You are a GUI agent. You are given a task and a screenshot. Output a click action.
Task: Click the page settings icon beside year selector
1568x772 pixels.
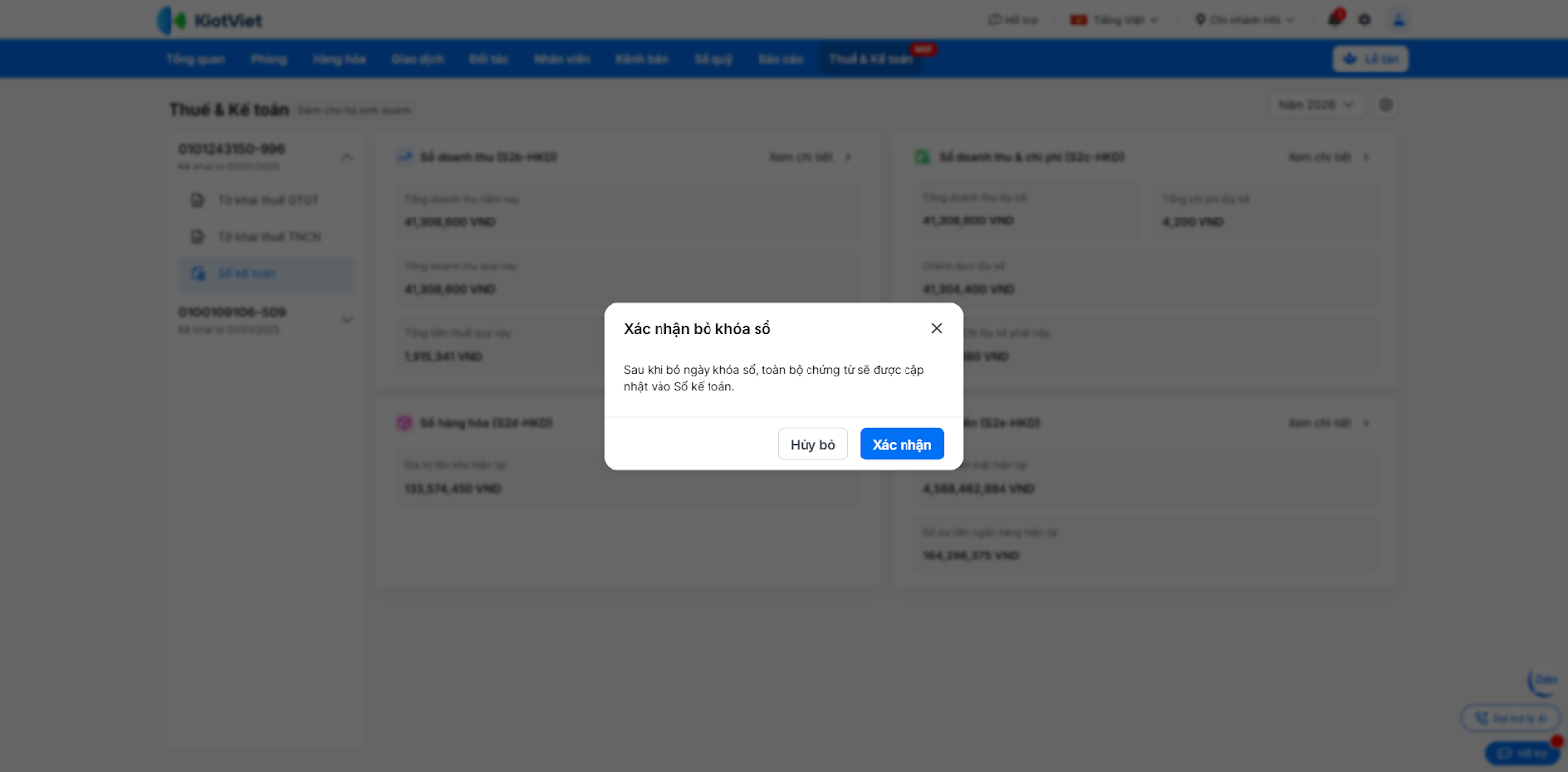click(x=1385, y=105)
